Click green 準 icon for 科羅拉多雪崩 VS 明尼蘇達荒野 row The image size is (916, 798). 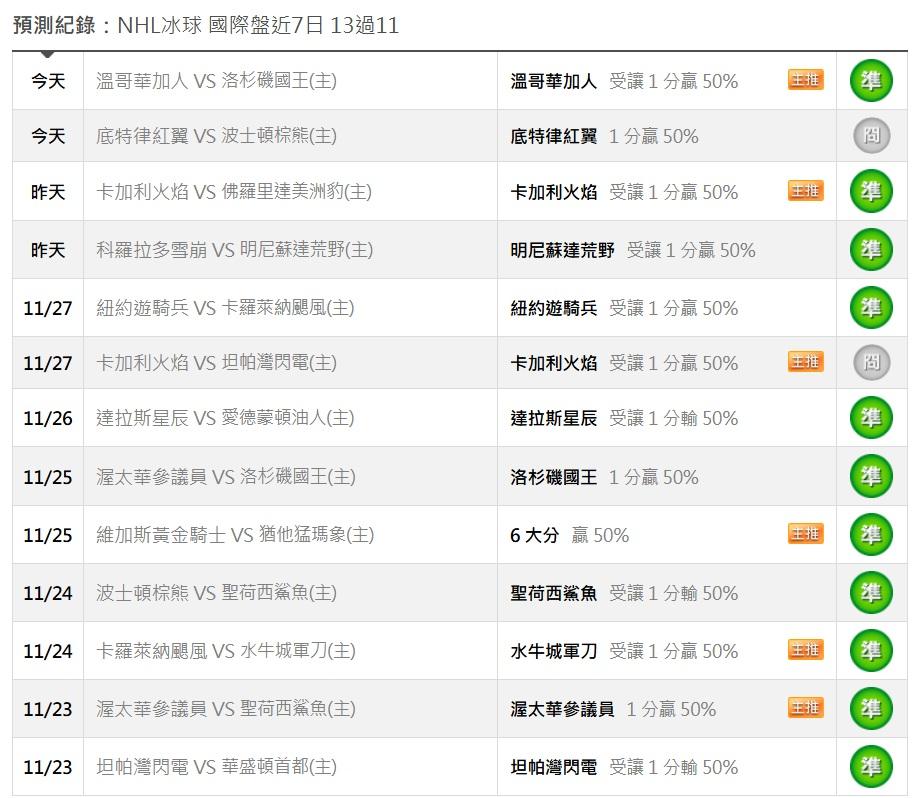[871, 249]
